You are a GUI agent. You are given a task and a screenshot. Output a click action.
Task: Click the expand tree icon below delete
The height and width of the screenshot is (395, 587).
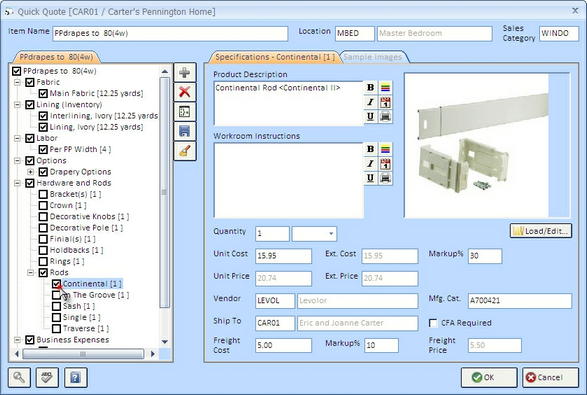coord(185,112)
